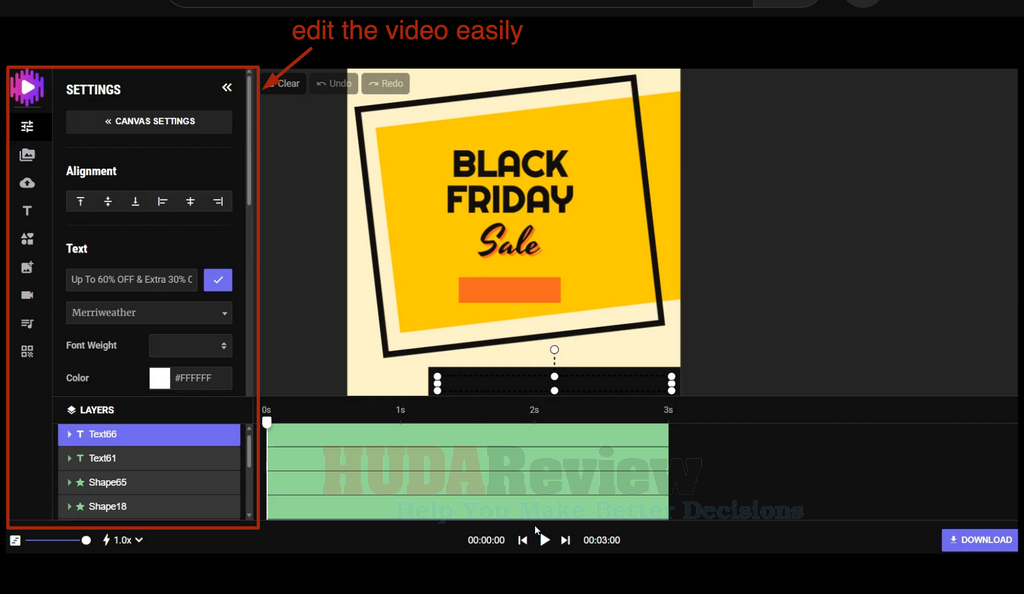1024x594 pixels.
Task: Click the app logo at top left
Action: (27, 88)
